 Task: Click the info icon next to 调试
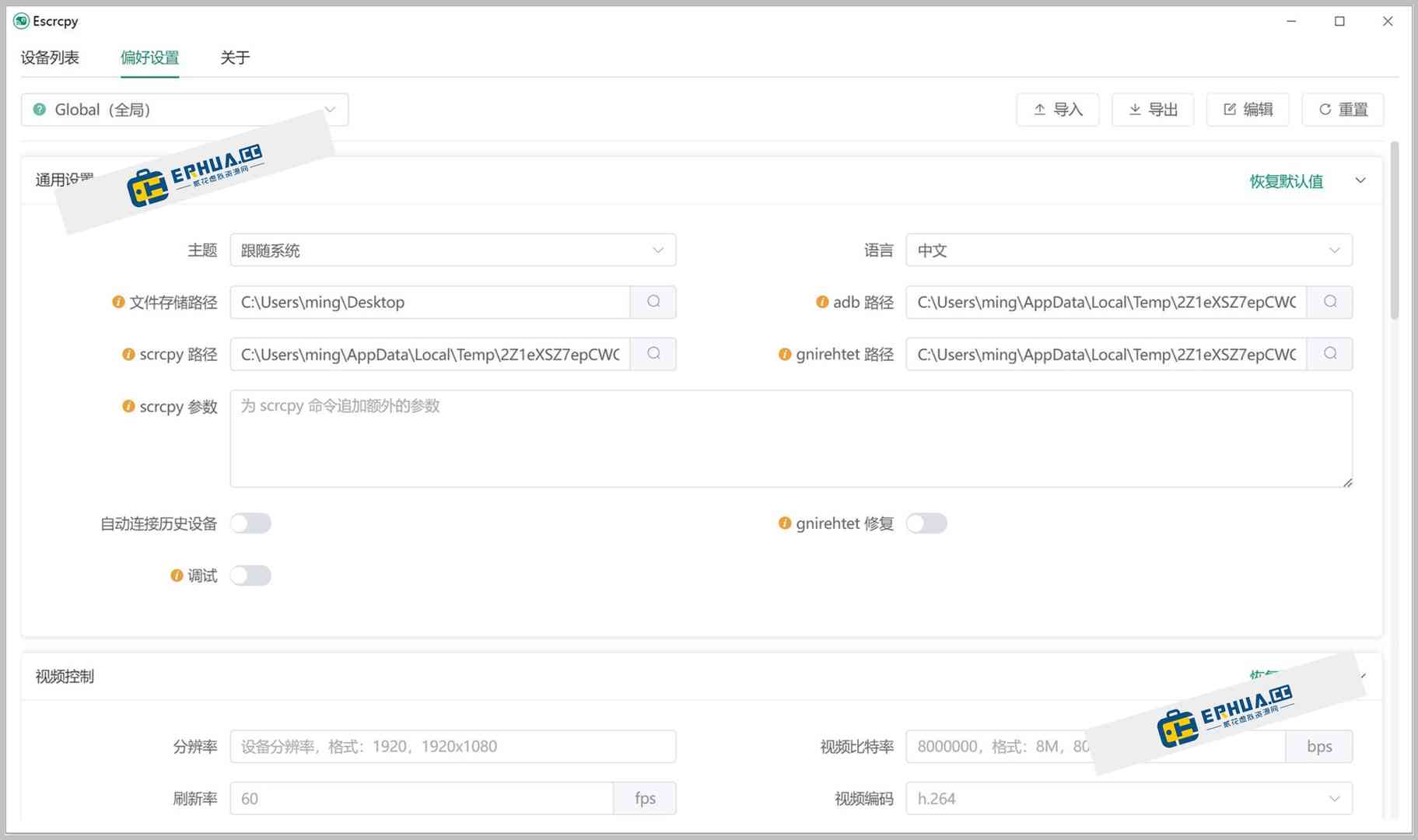pyautogui.click(x=177, y=576)
